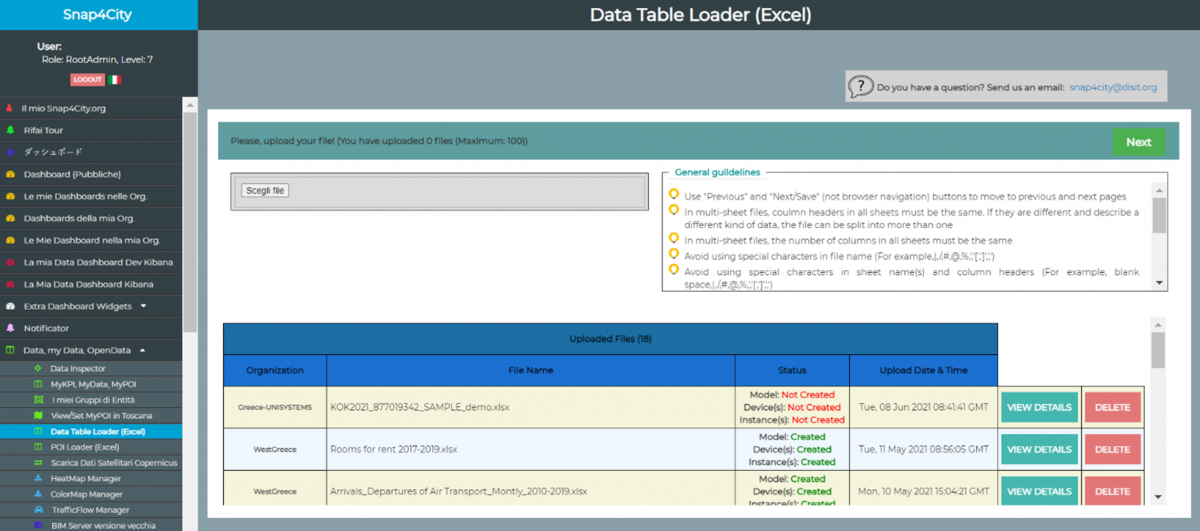Collapse the Data, my Data, OpenData section
This screenshot has height=531, width=1200.
tap(142, 350)
